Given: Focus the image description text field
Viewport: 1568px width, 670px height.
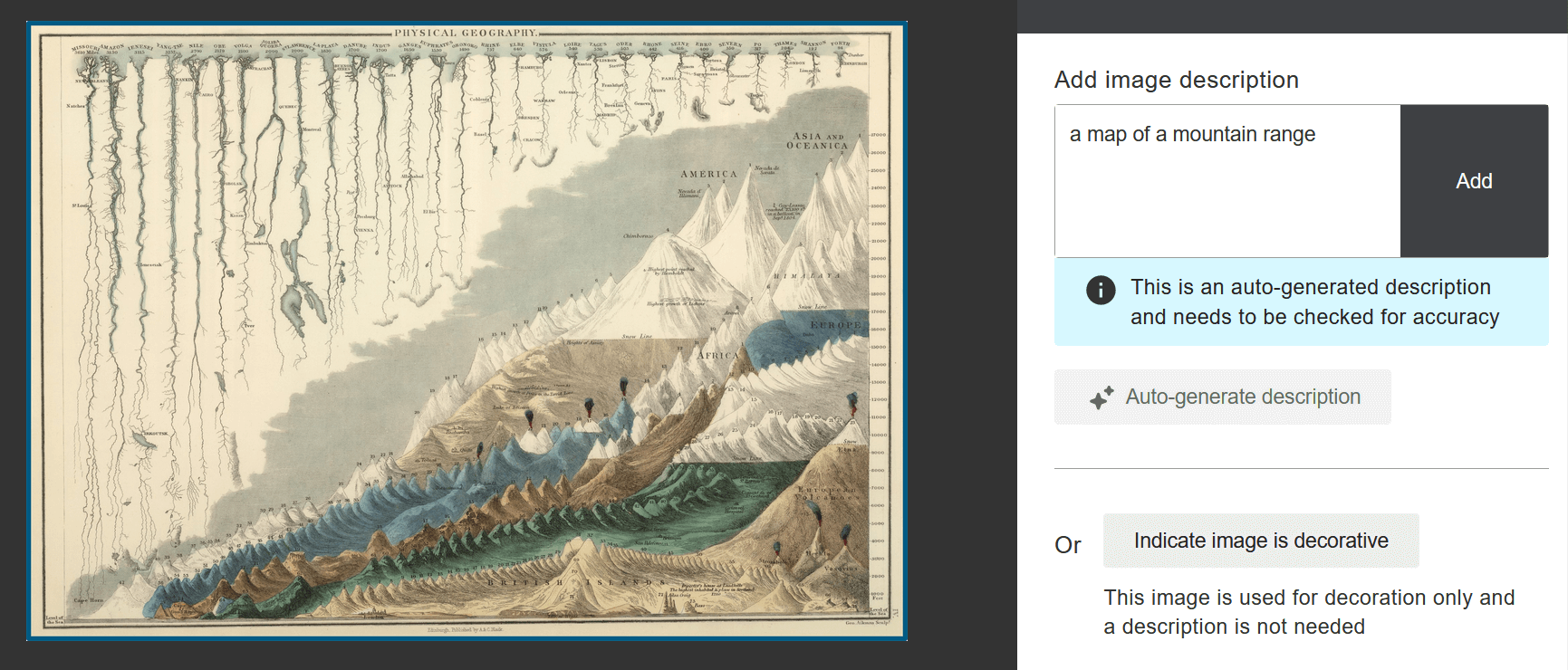Looking at the screenshot, I should (x=1227, y=181).
